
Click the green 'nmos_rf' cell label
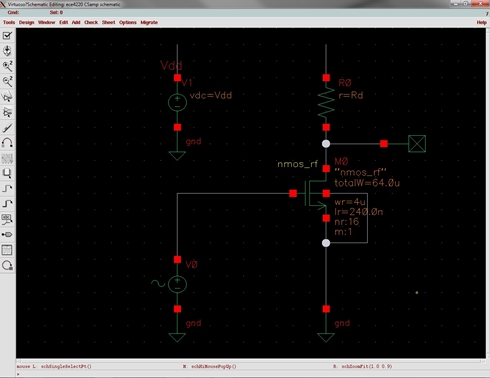[298, 164]
